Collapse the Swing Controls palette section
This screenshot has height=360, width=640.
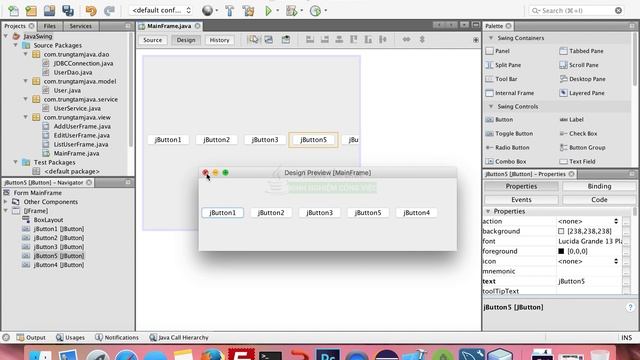(491, 107)
